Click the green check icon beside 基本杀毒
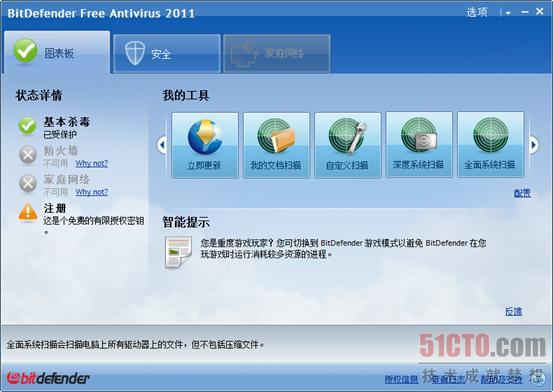The width and height of the screenshot is (553, 392). pos(27,126)
